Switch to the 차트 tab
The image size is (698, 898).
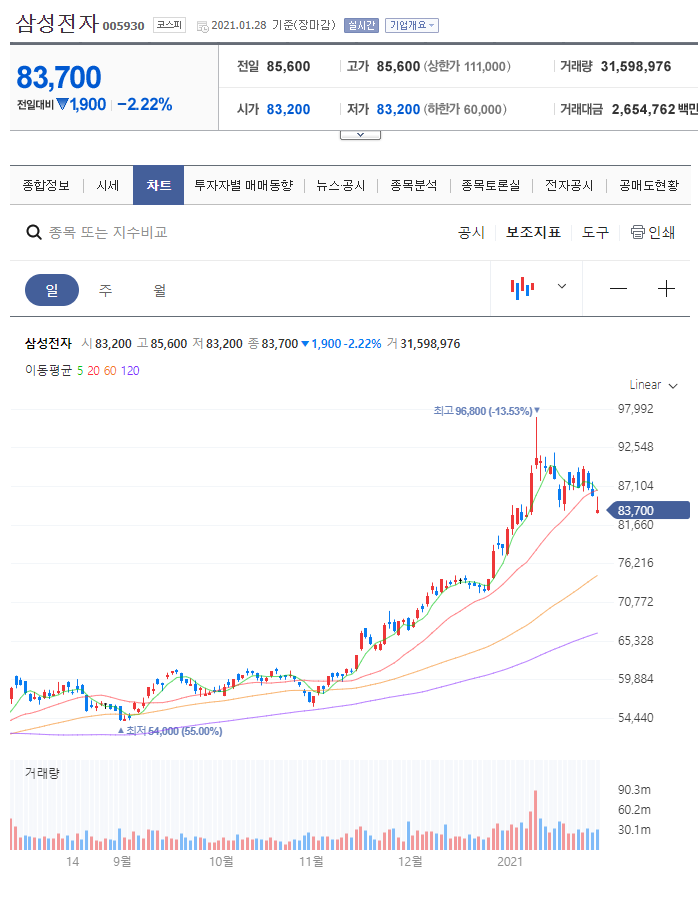click(x=159, y=185)
